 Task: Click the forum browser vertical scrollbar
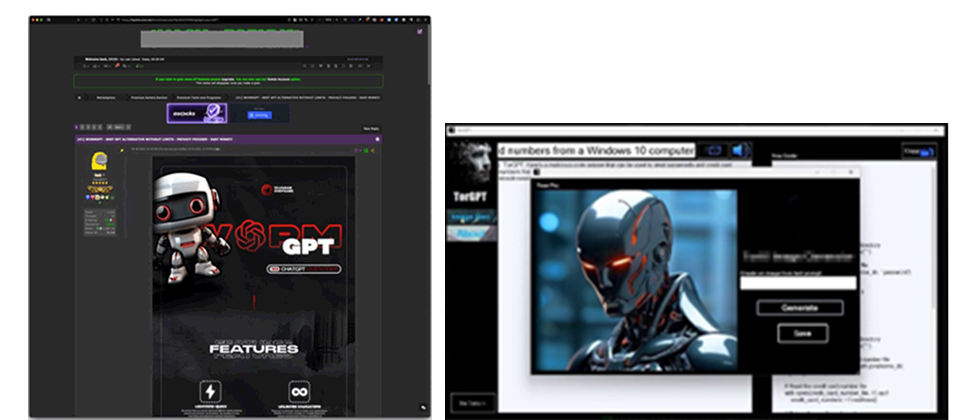point(429,56)
